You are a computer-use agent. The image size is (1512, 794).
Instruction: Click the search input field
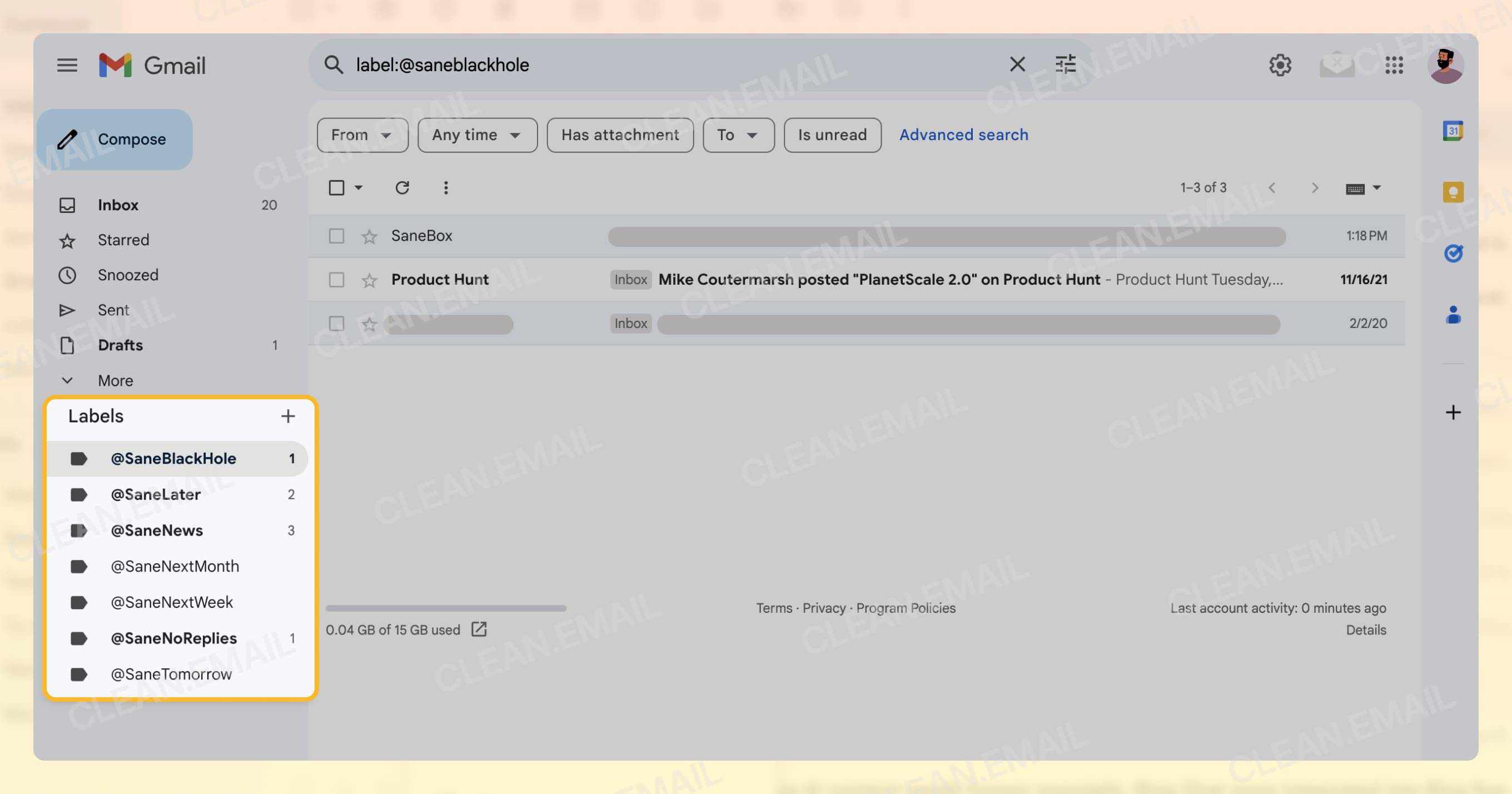click(x=645, y=64)
